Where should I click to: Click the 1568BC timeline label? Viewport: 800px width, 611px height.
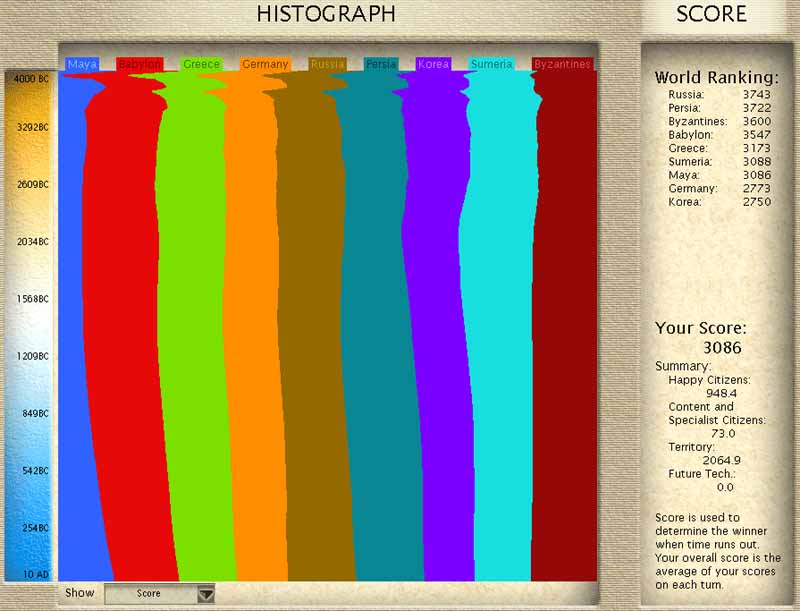click(33, 298)
